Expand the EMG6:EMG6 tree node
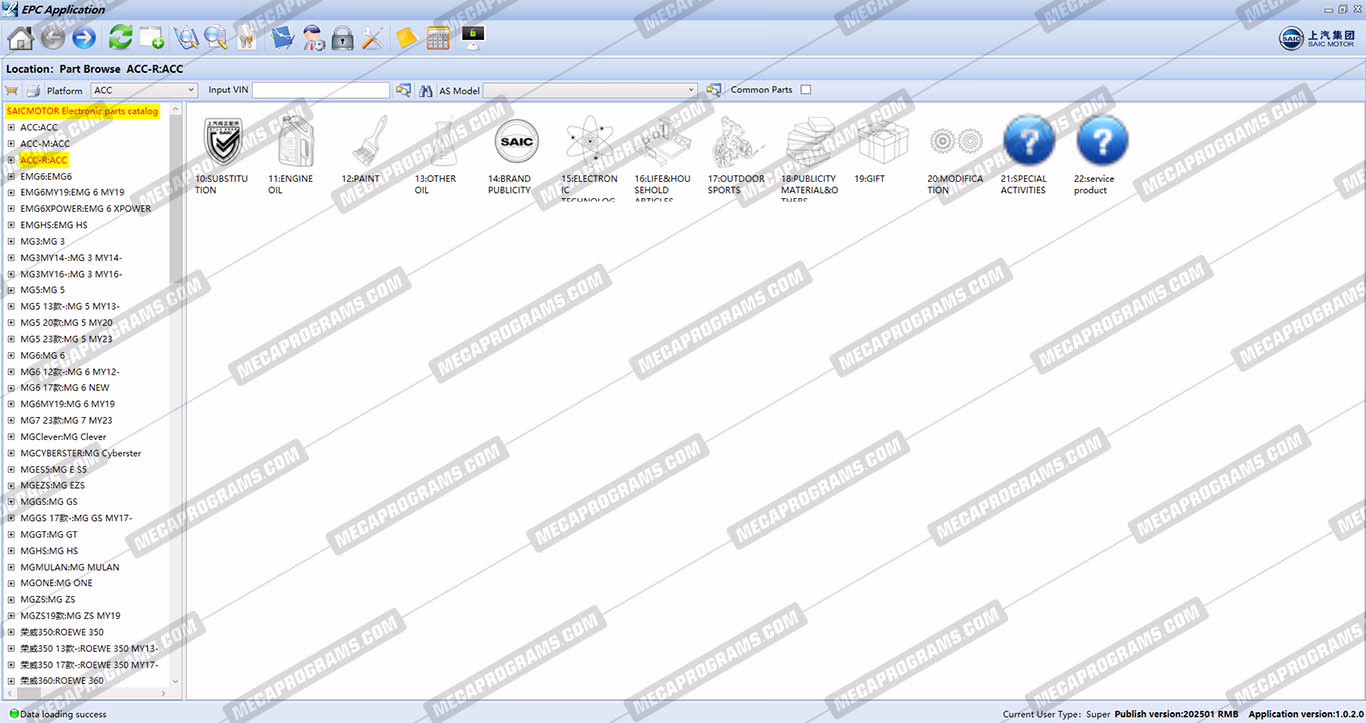 11,176
